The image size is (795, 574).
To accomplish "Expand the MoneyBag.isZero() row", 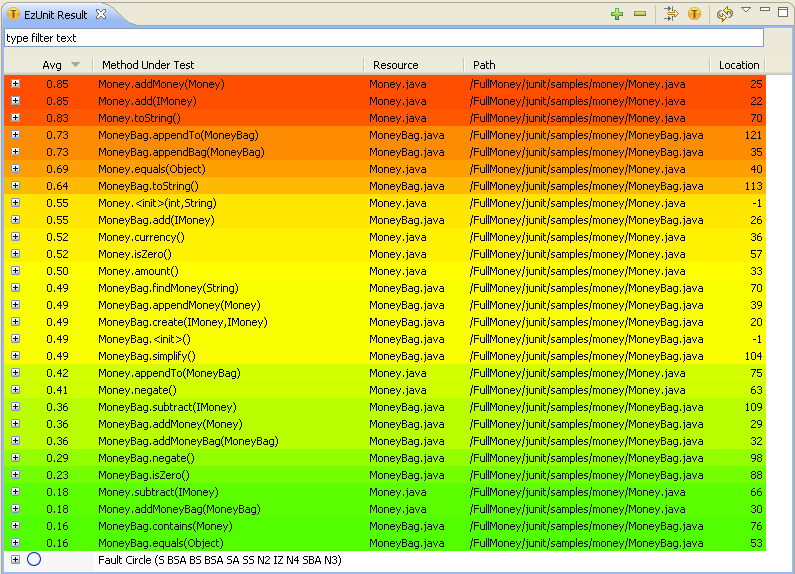I will (x=16, y=475).
